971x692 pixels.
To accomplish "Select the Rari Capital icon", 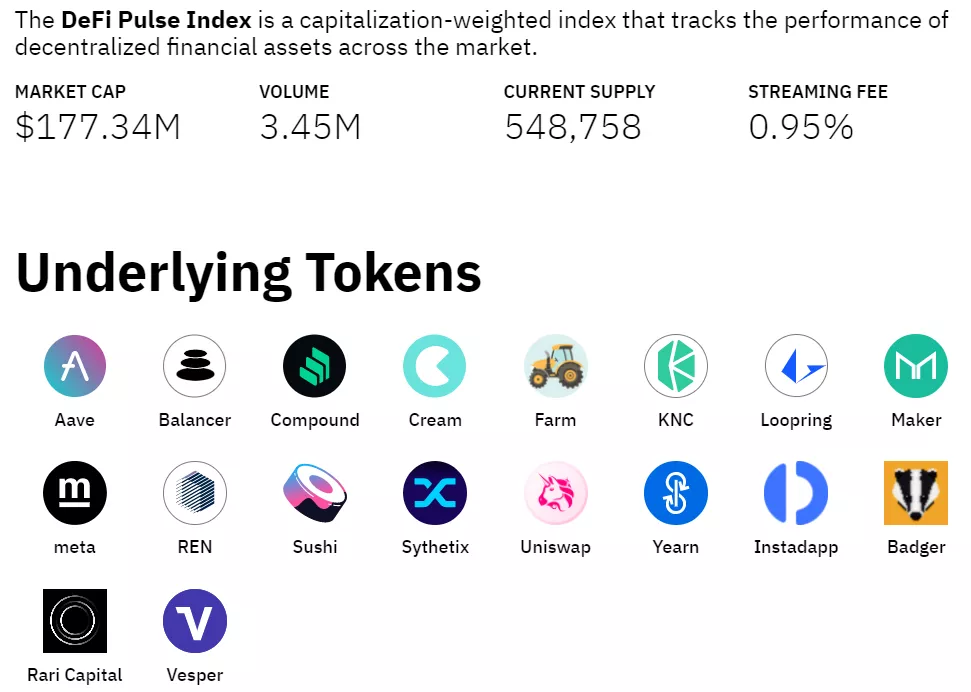I will tap(75, 621).
